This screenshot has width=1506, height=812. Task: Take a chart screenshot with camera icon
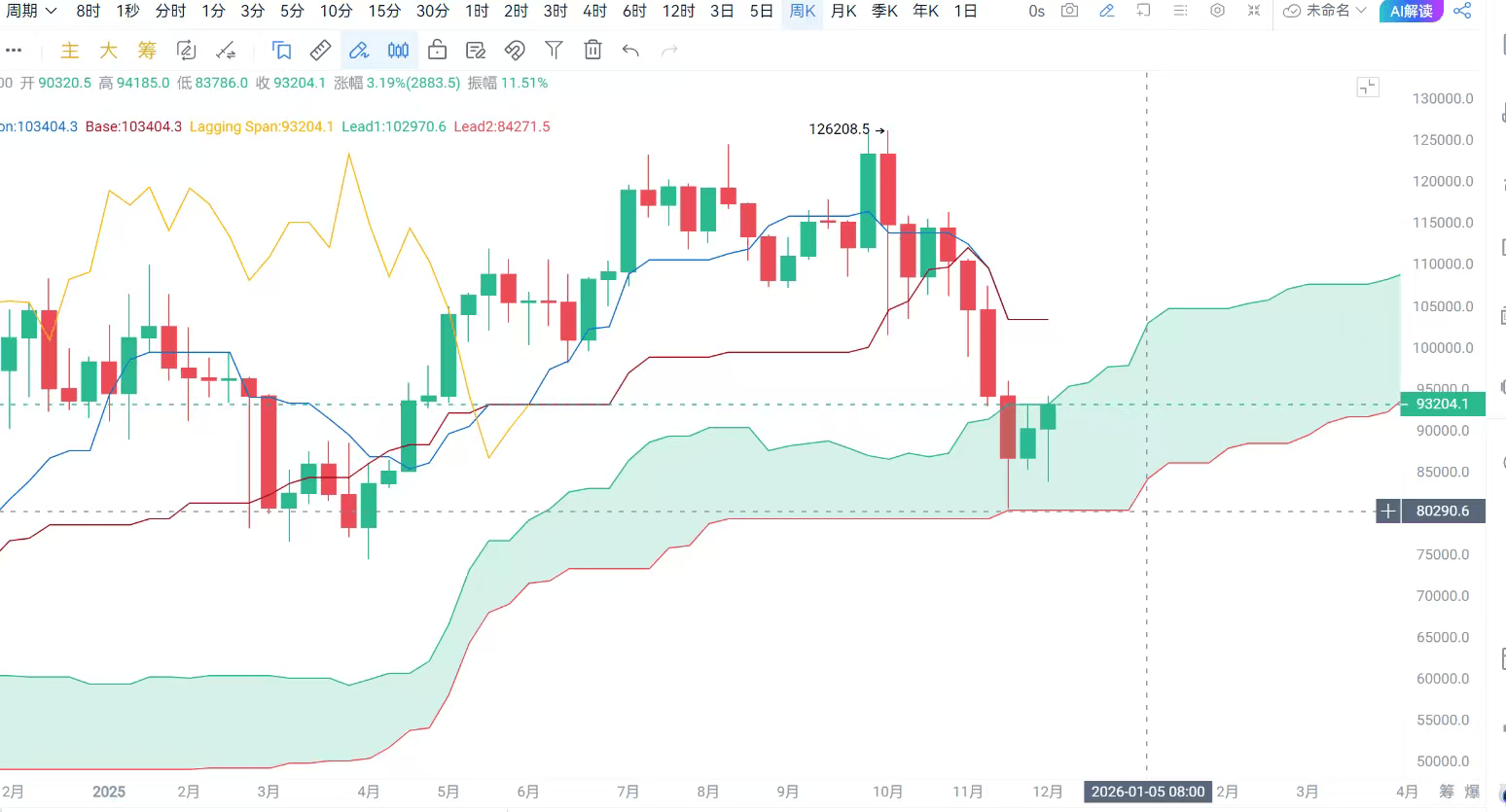point(1069,11)
